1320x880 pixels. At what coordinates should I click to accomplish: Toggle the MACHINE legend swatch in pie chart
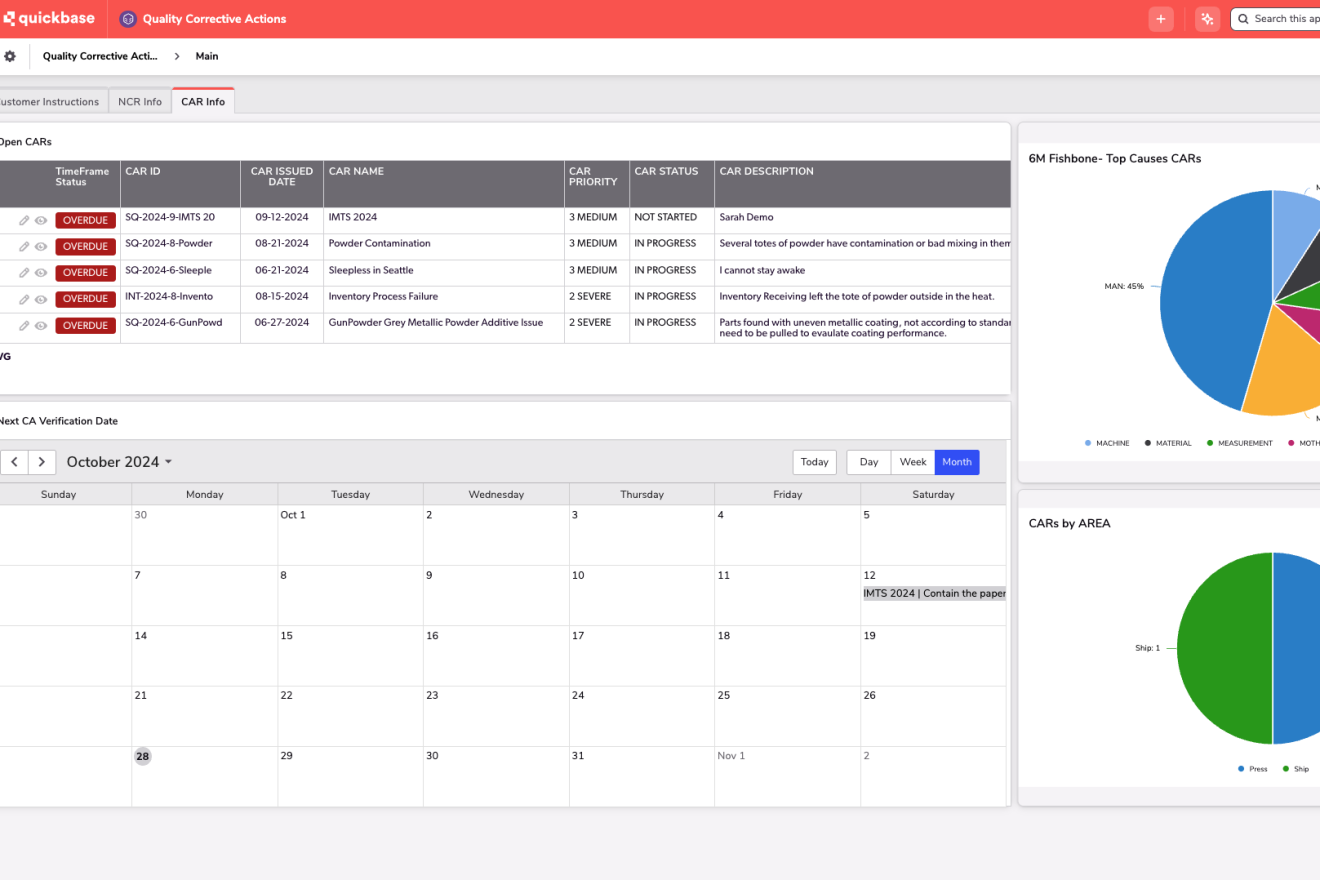(x=1088, y=443)
